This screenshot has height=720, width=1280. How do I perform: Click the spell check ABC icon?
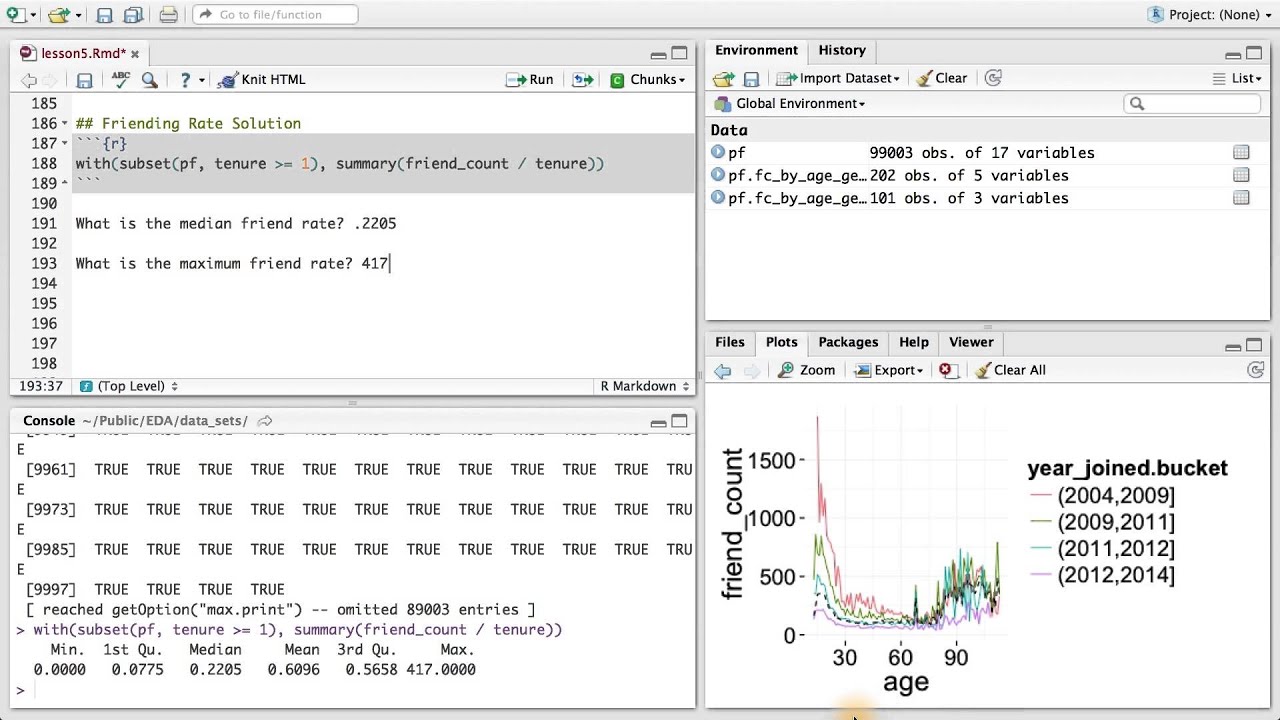121,79
